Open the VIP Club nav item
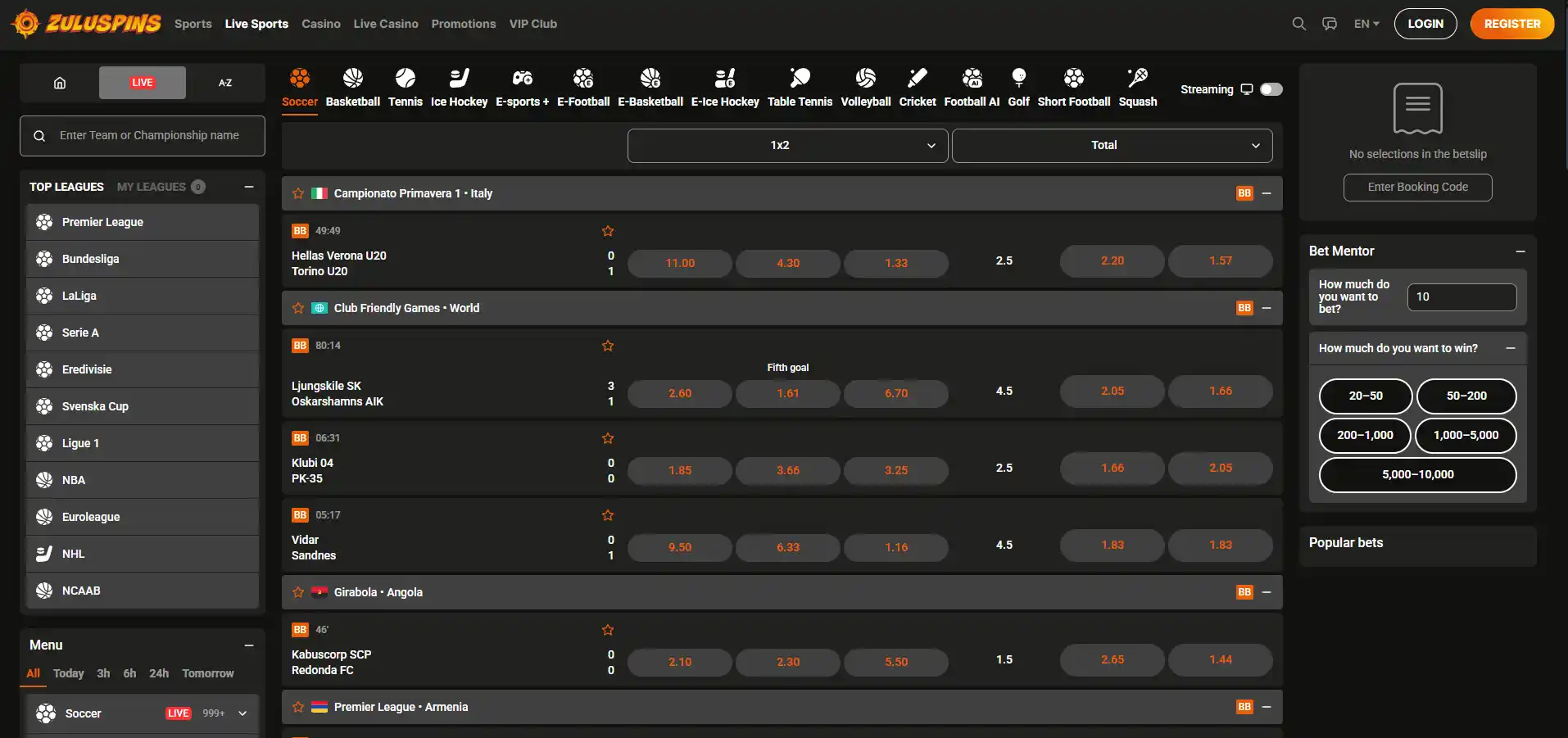Viewport: 1568px width, 738px height. (533, 24)
